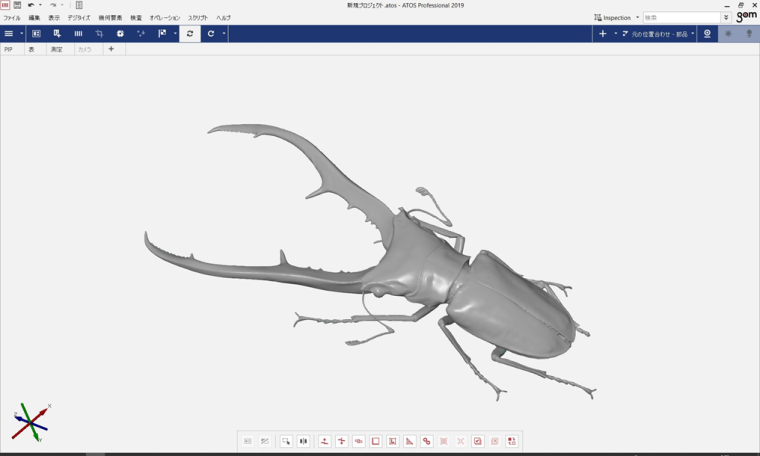Switch to the 測定 tab

coord(56,49)
